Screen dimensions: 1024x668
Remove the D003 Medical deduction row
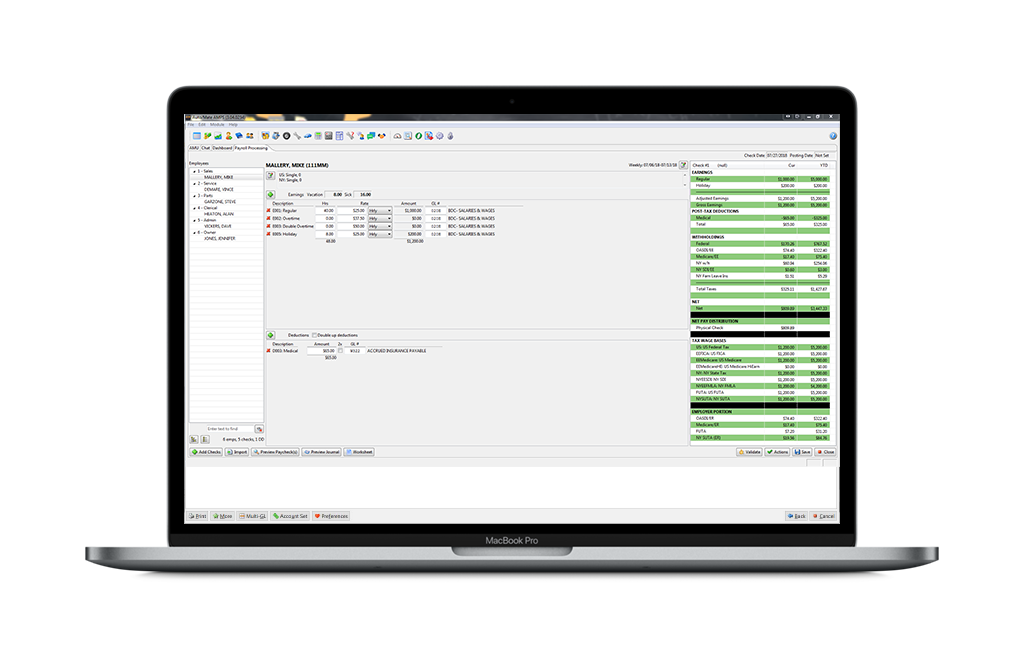[268, 351]
